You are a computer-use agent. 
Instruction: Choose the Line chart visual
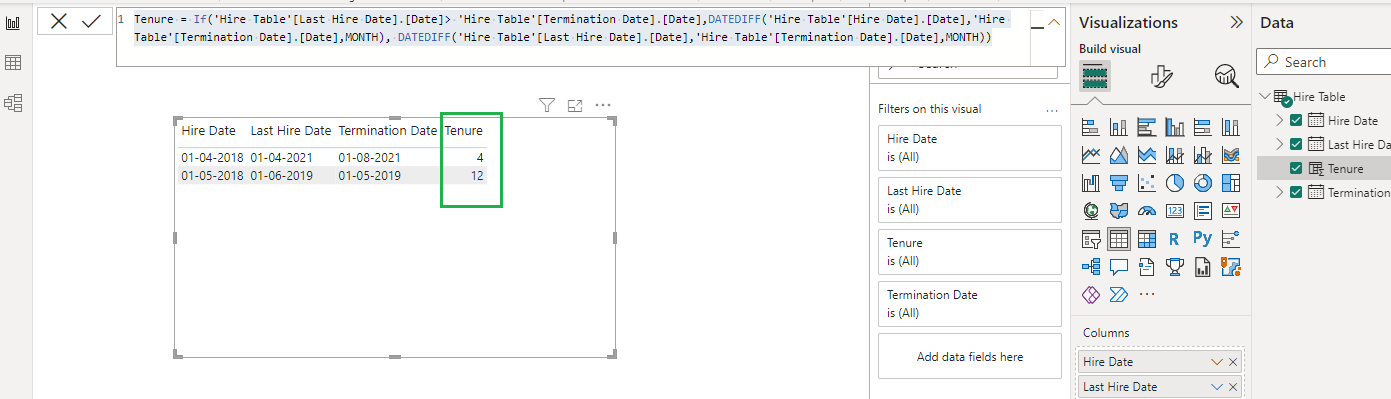point(1091,155)
